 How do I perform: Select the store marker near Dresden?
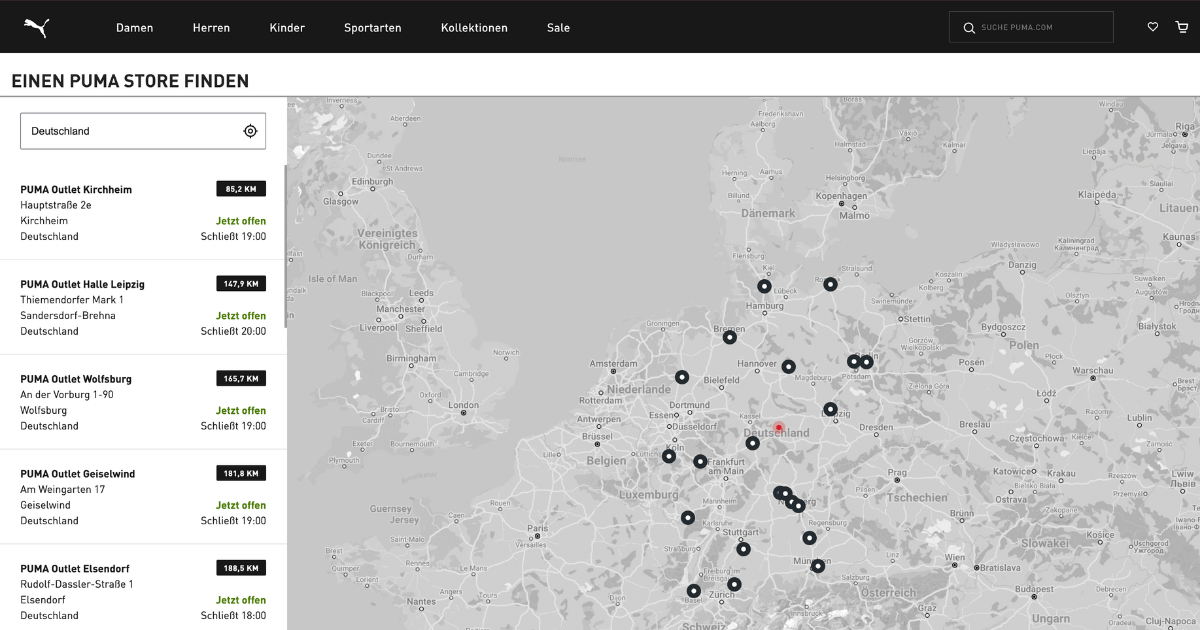[829, 408]
